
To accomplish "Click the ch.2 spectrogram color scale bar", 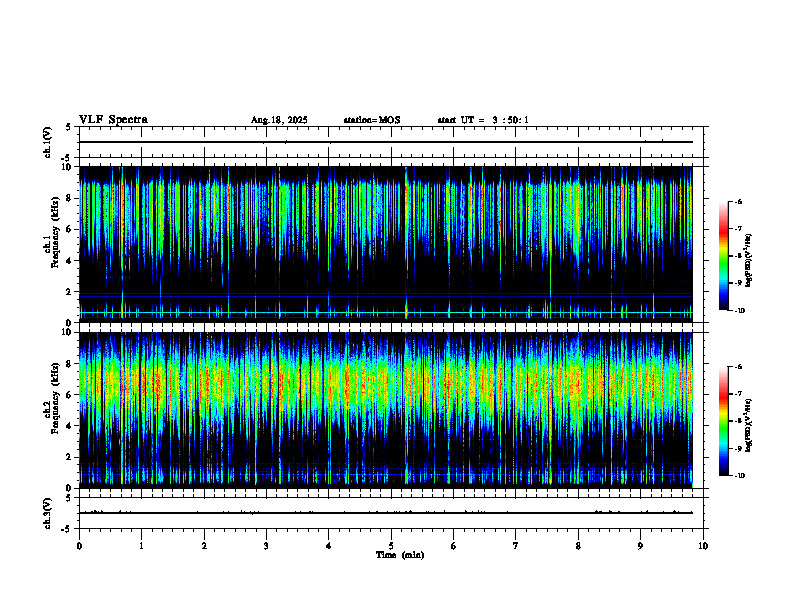I will click(x=723, y=421).
